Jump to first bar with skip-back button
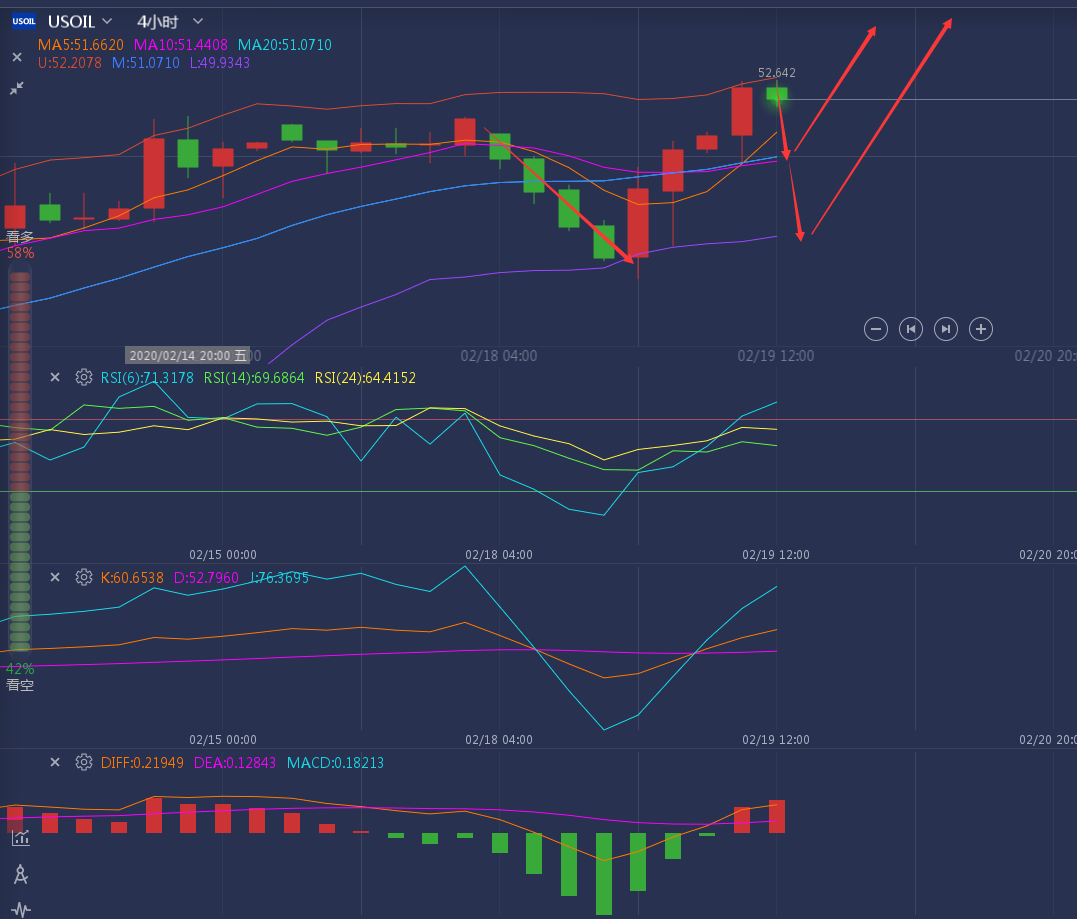 (x=911, y=329)
